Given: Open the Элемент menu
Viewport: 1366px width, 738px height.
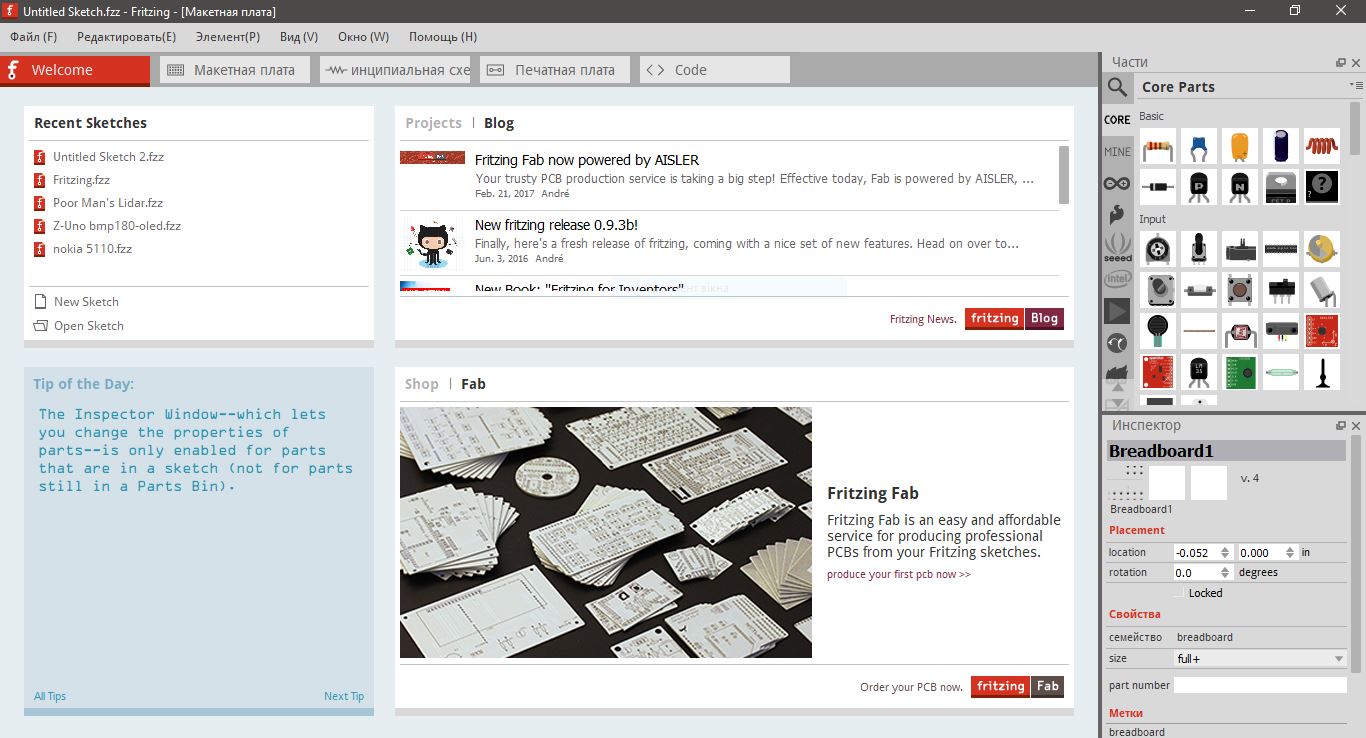Looking at the screenshot, I should (228, 37).
